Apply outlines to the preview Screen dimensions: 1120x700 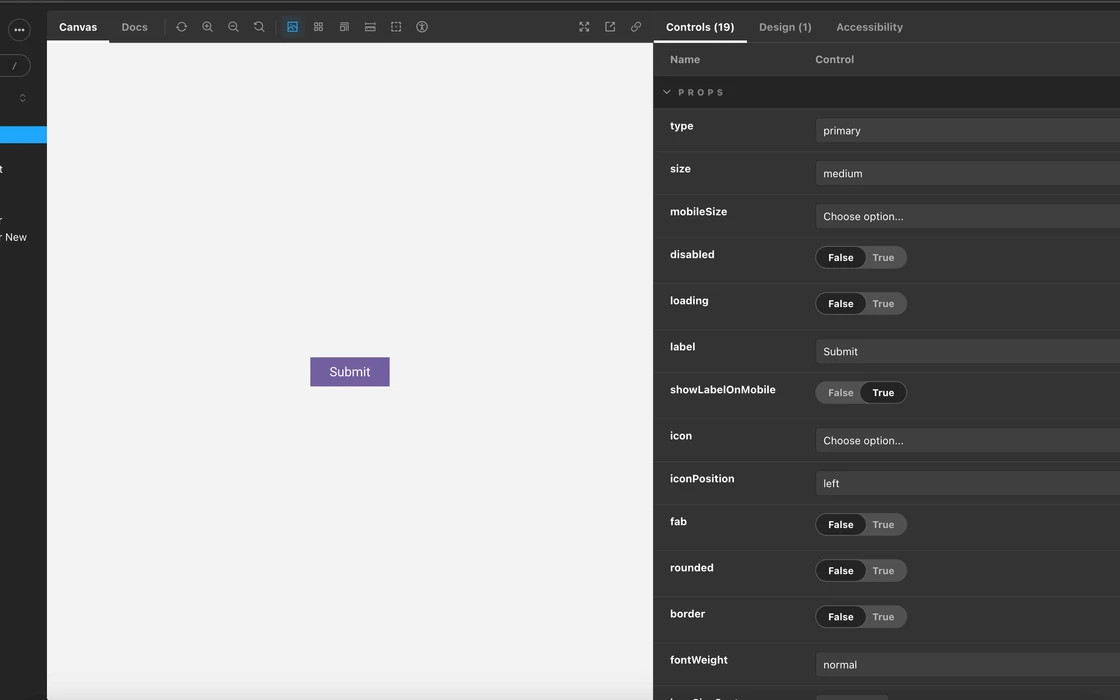pyautogui.click(x=396, y=27)
